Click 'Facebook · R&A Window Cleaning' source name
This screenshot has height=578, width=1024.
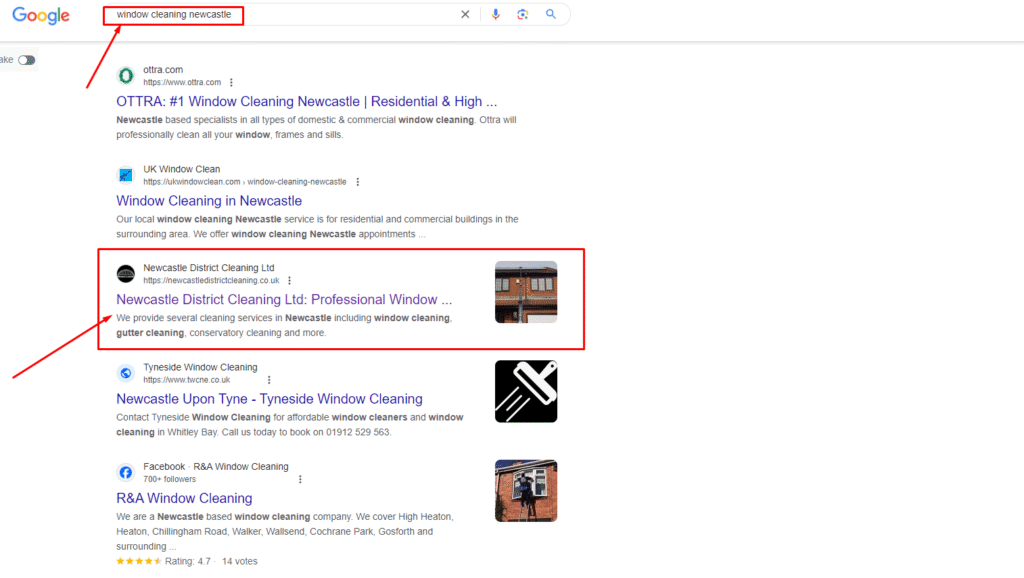point(216,466)
